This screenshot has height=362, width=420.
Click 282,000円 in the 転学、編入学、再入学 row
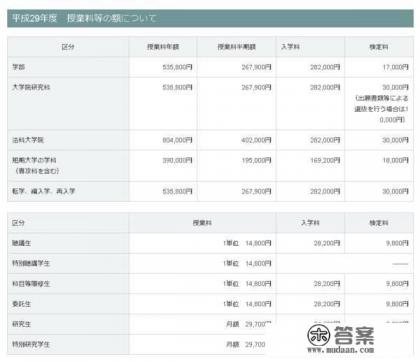point(325,191)
